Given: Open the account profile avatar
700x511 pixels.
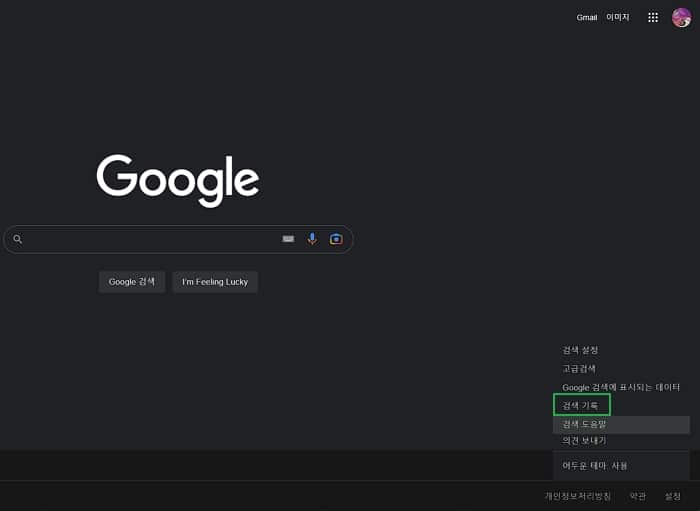Looking at the screenshot, I should click(681, 17).
